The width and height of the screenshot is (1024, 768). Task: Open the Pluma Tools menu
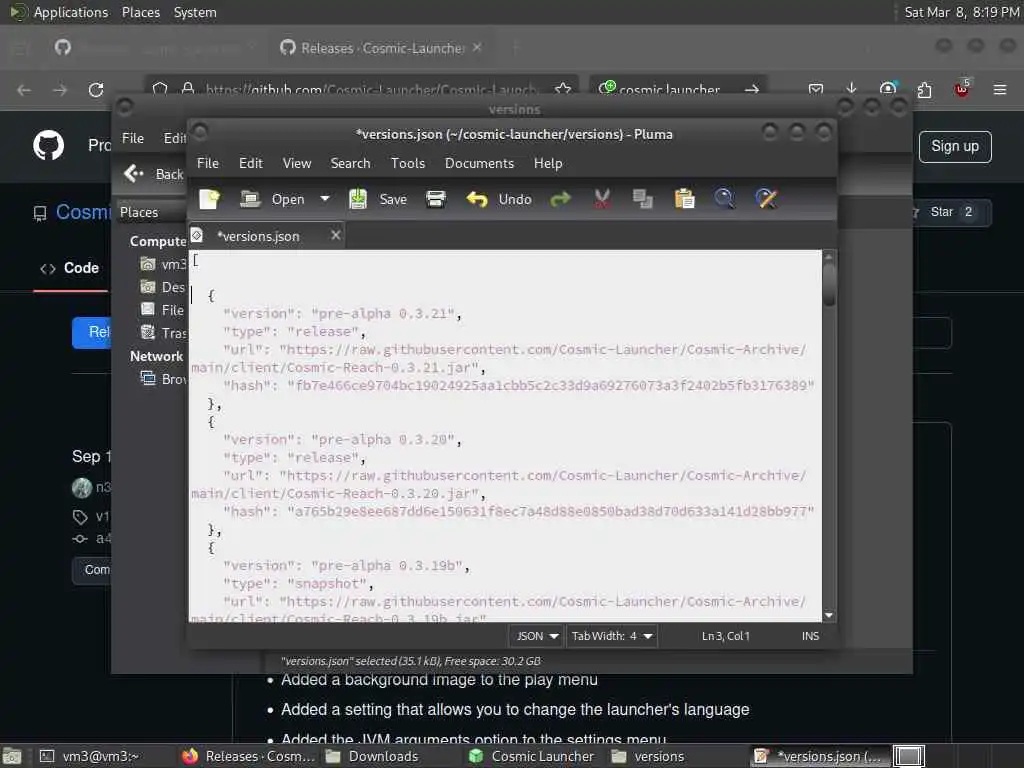pyautogui.click(x=408, y=163)
